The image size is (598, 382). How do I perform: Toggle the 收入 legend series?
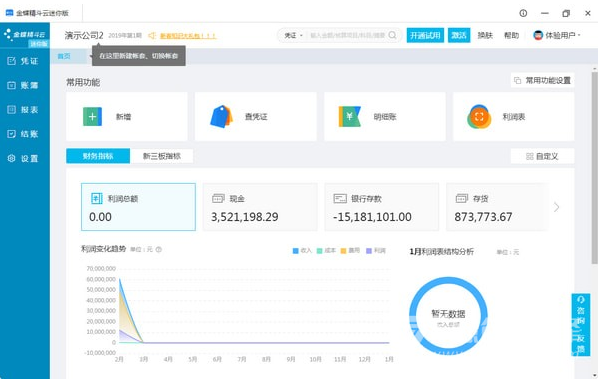tap(302, 250)
